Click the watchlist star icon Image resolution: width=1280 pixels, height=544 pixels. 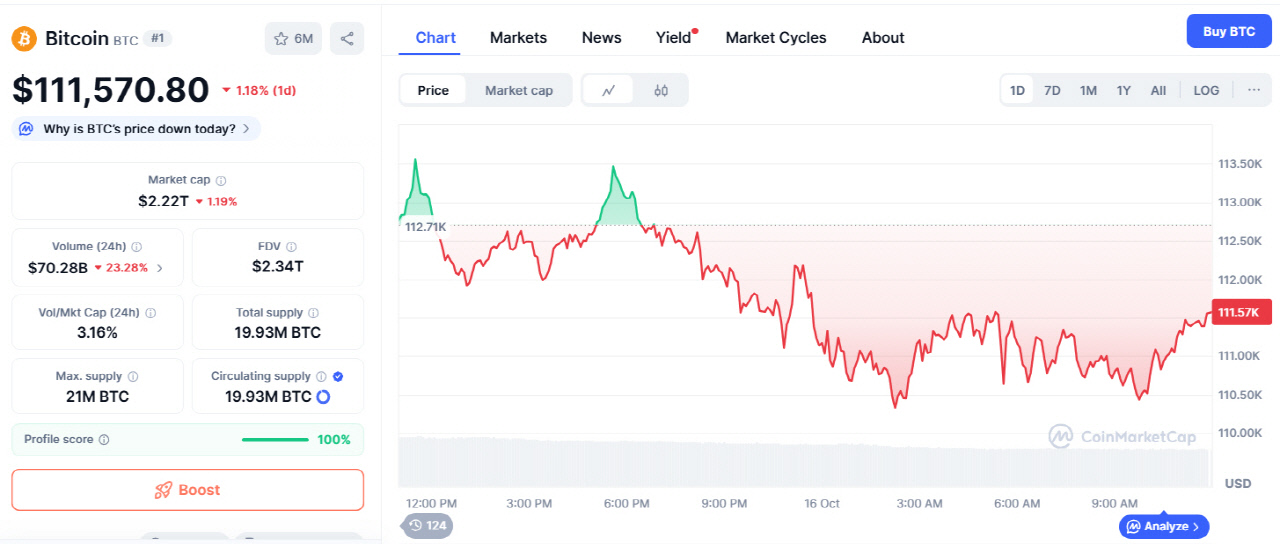click(279, 39)
